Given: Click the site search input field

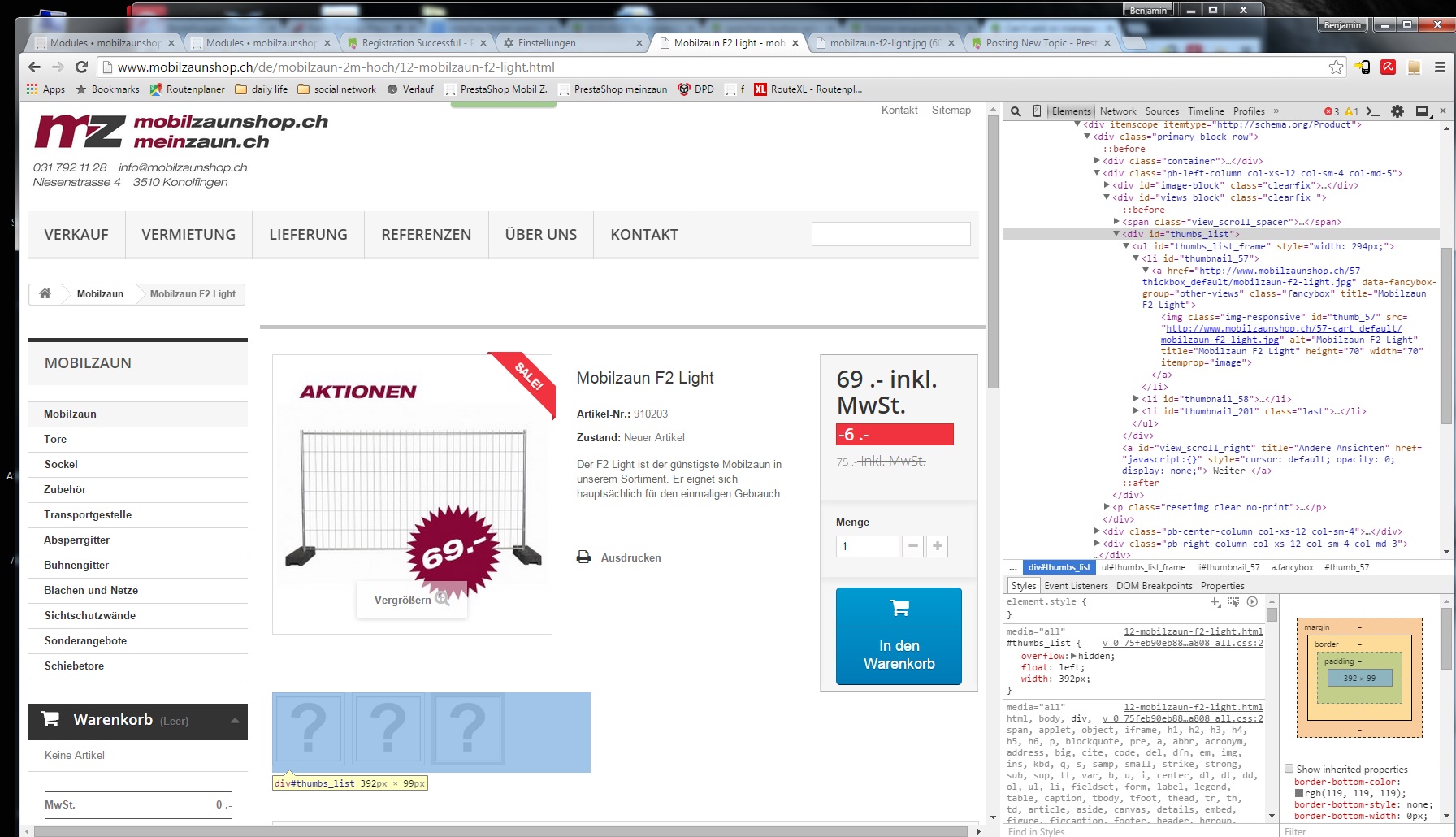Looking at the screenshot, I should [890, 234].
